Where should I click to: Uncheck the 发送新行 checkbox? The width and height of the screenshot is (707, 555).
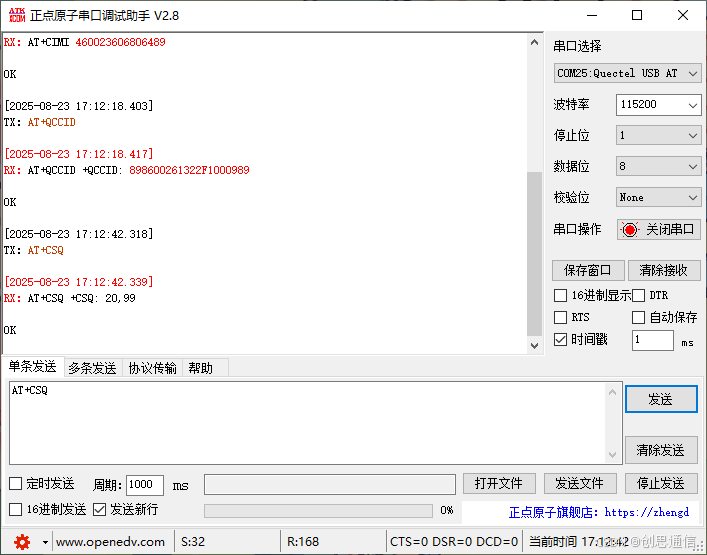tap(99, 509)
